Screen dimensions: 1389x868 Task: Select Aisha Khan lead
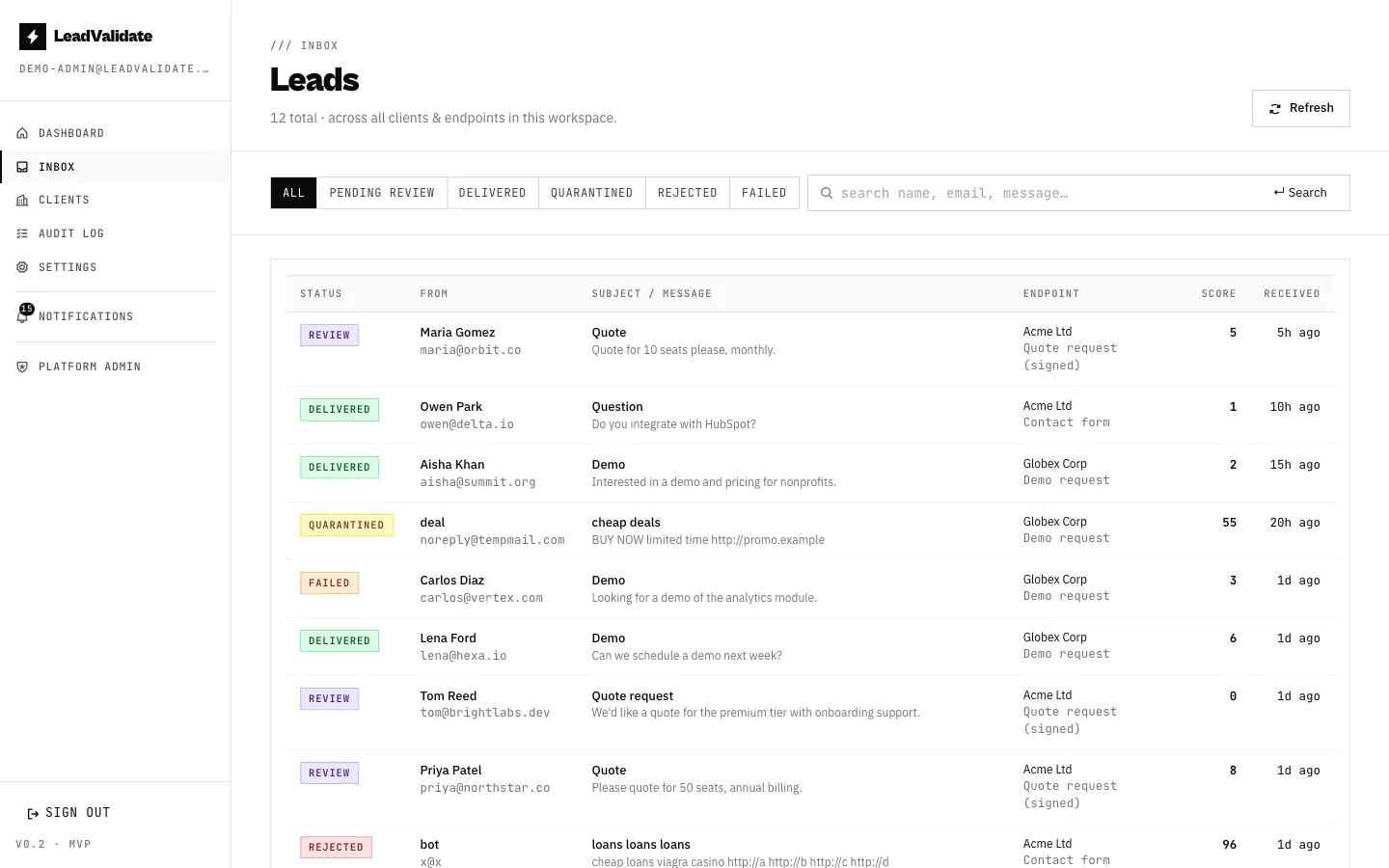810,474
